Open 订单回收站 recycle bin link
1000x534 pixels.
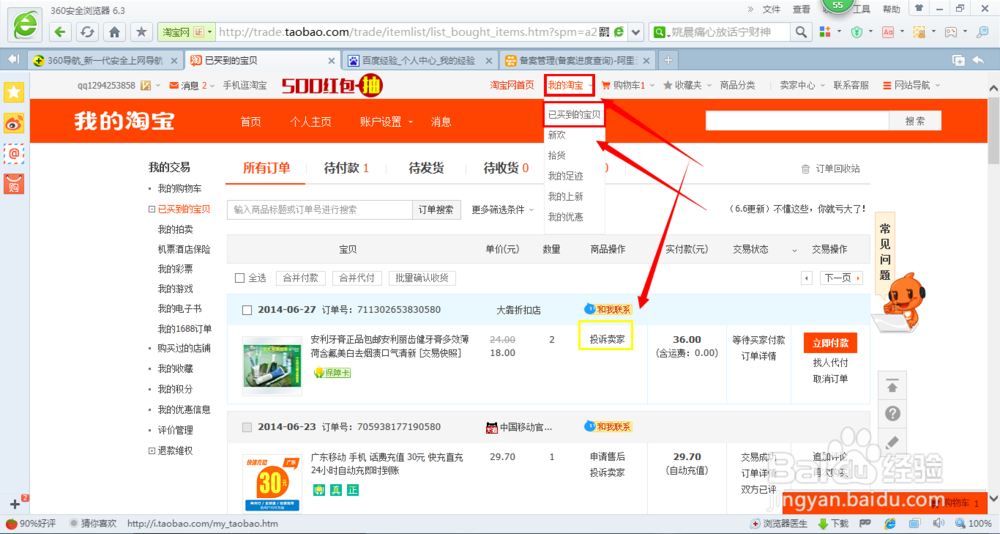click(x=830, y=169)
